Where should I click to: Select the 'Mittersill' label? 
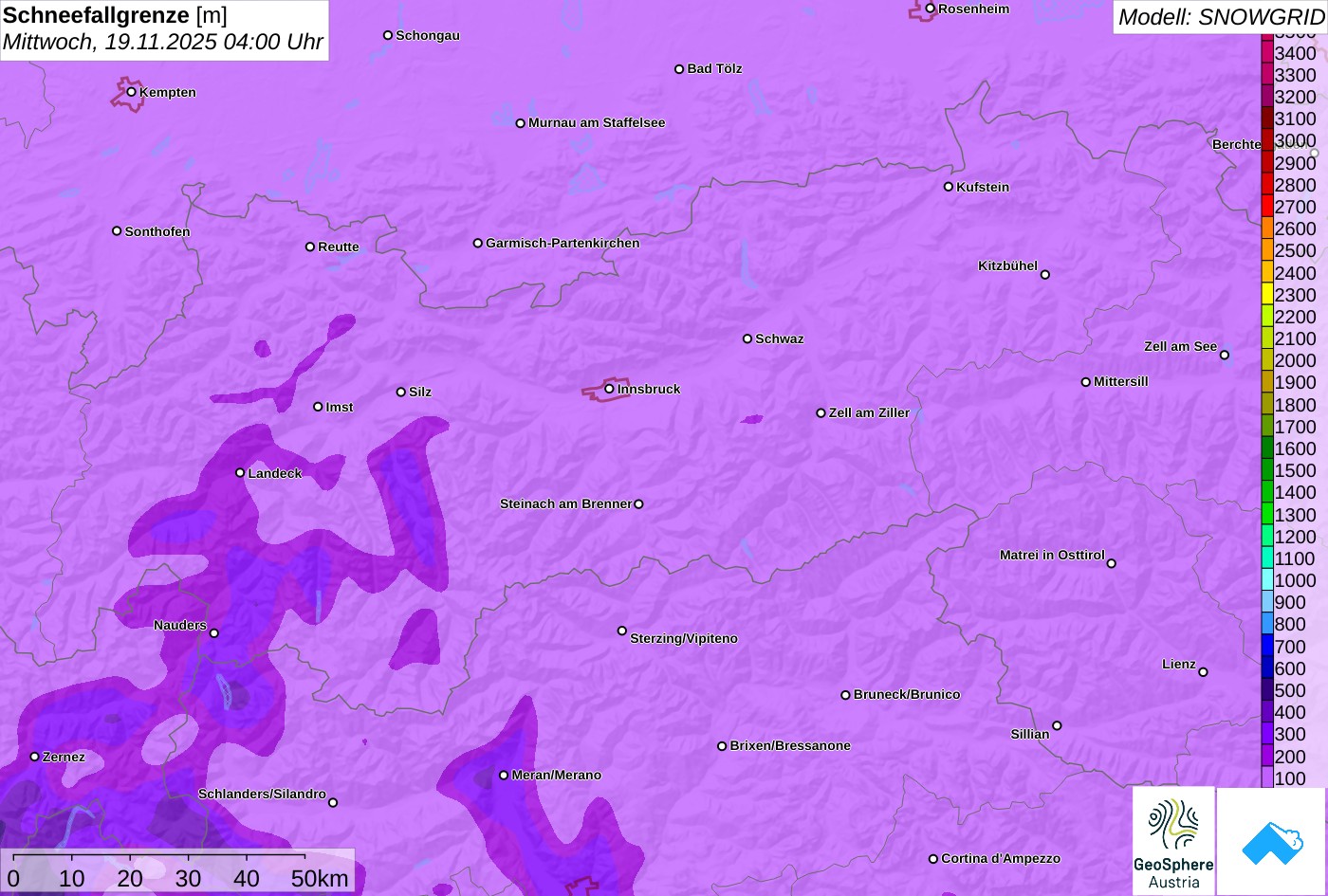point(1121,382)
